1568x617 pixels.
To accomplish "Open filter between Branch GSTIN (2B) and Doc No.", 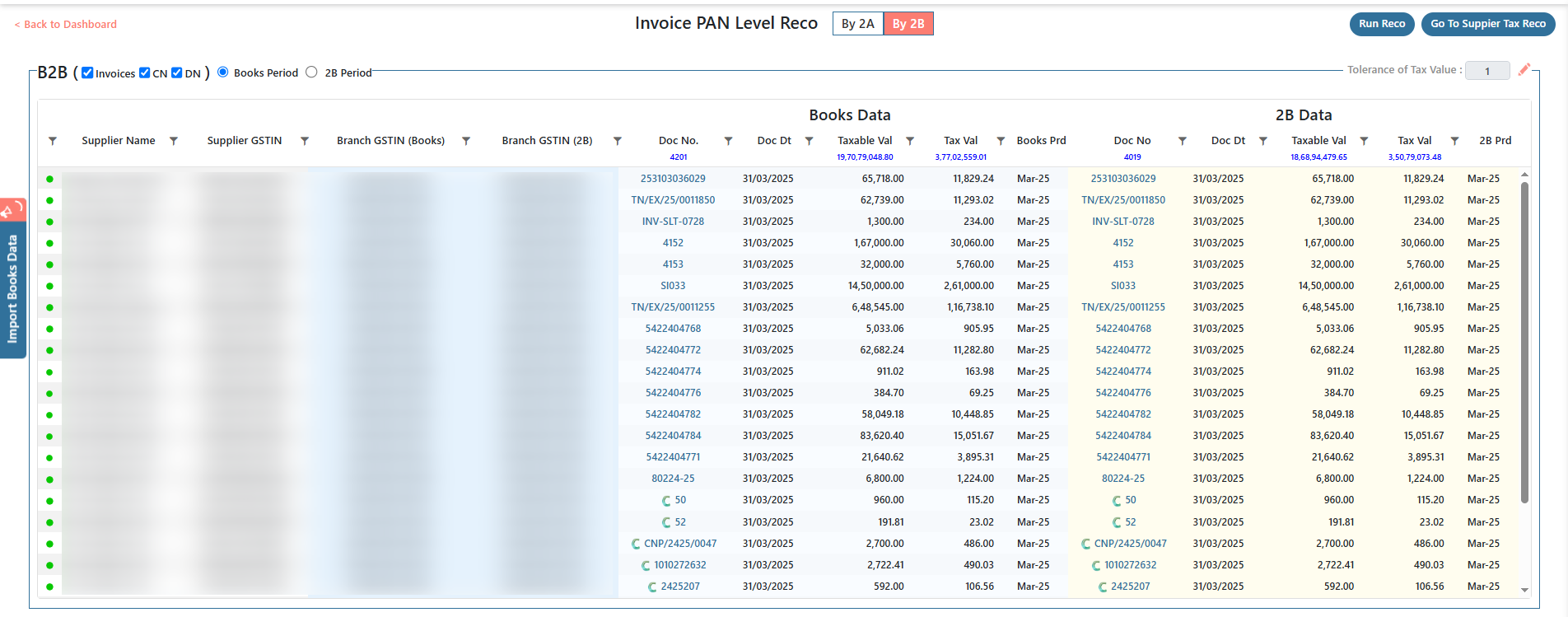I will tap(618, 141).
